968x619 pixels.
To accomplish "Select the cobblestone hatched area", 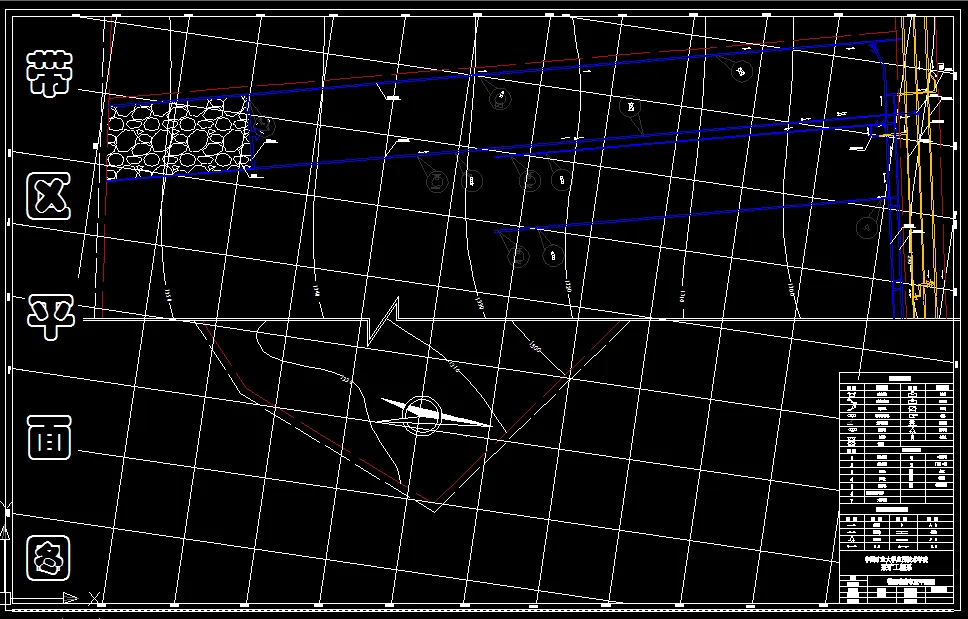I will click(x=178, y=137).
